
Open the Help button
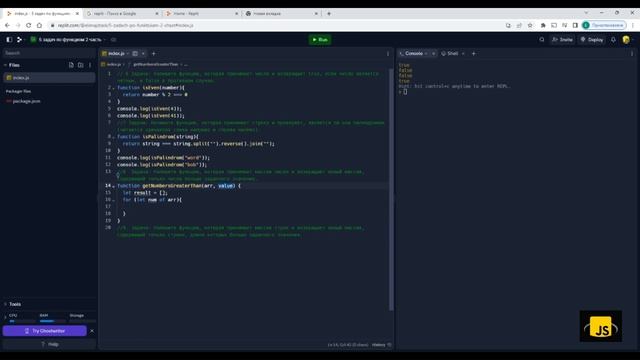(49, 344)
